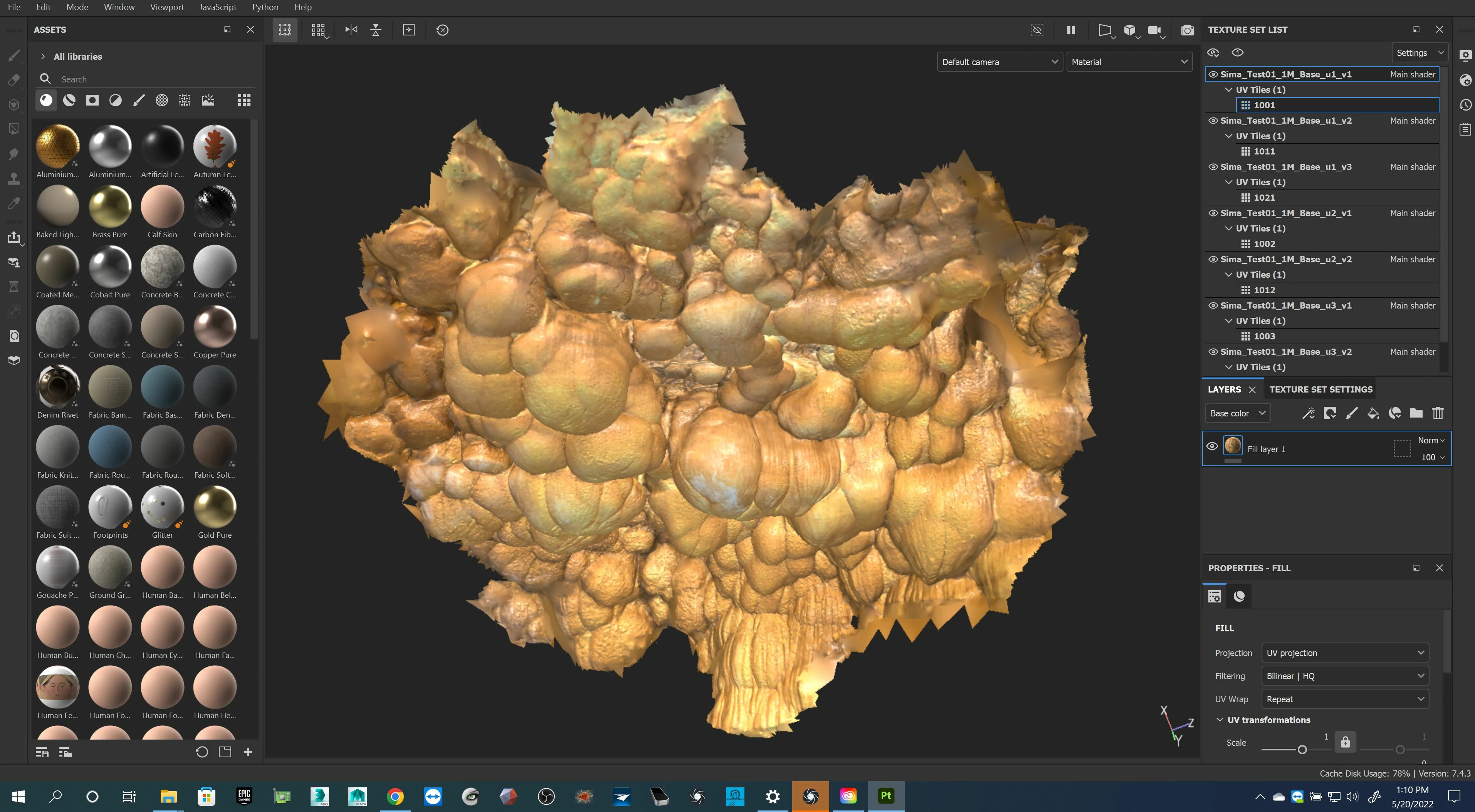Viewport: 1475px width, 812px height.
Task: Open the Projection dropdown showing UV projection
Action: pos(1344,653)
